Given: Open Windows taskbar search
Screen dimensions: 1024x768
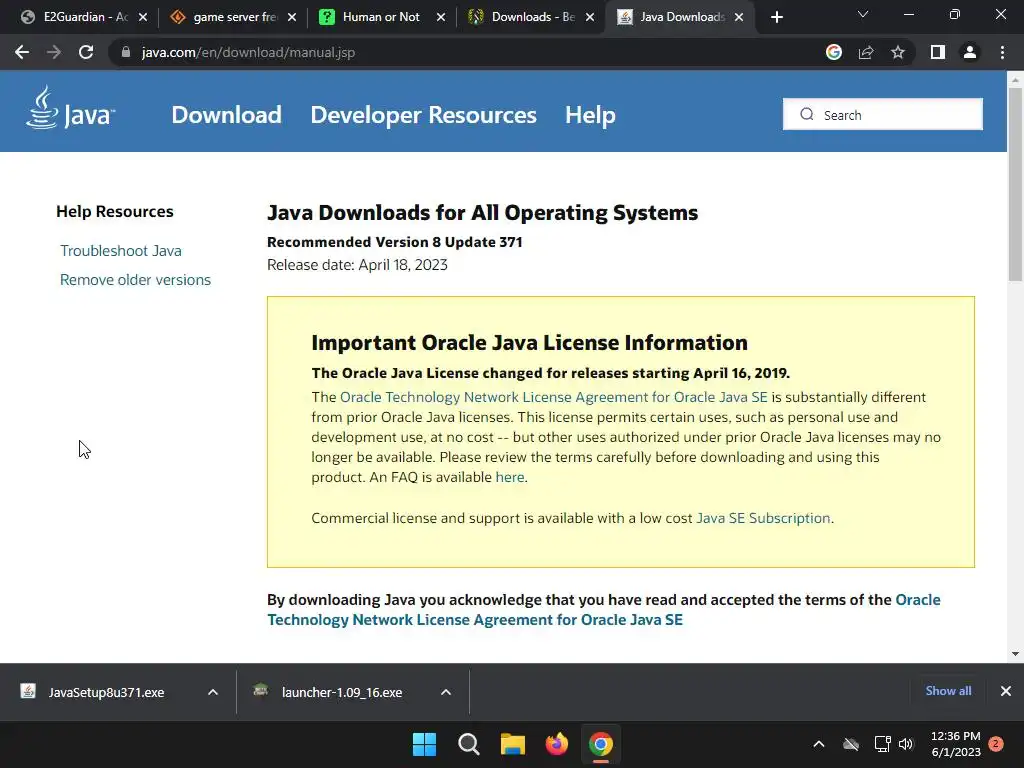Looking at the screenshot, I should (x=469, y=744).
